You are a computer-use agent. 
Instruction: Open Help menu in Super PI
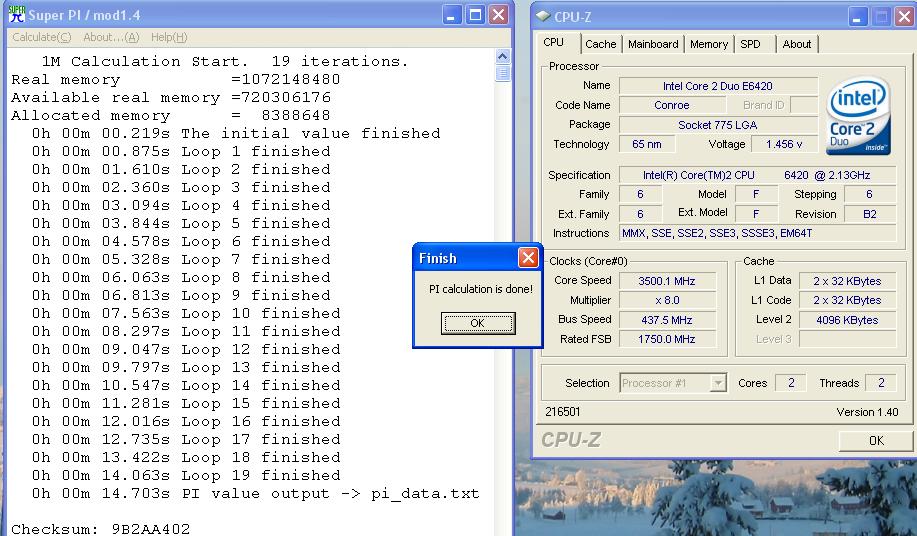coord(169,37)
